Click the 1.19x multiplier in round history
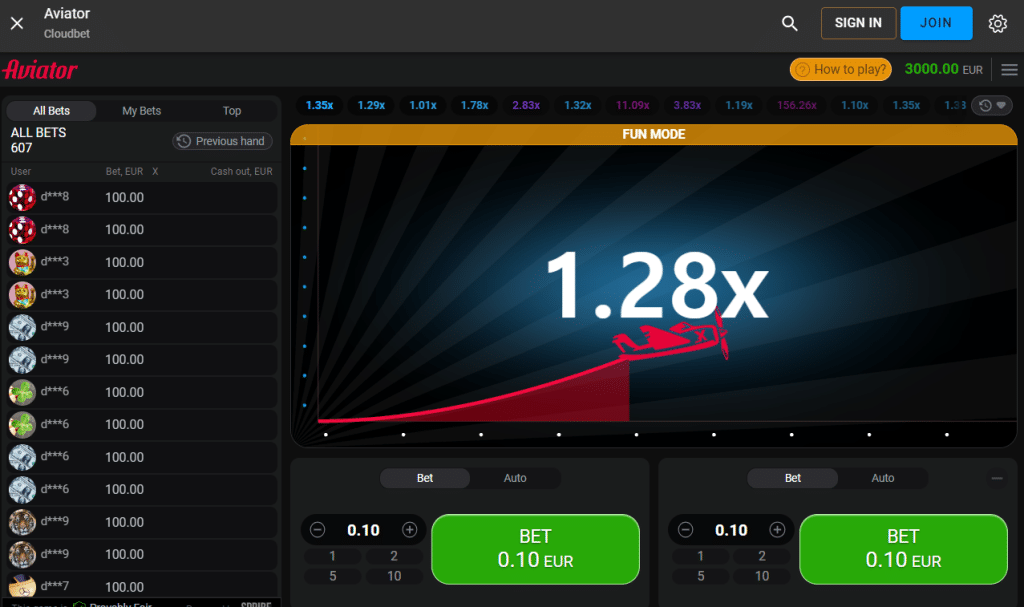This screenshot has width=1024, height=607. point(739,105)
